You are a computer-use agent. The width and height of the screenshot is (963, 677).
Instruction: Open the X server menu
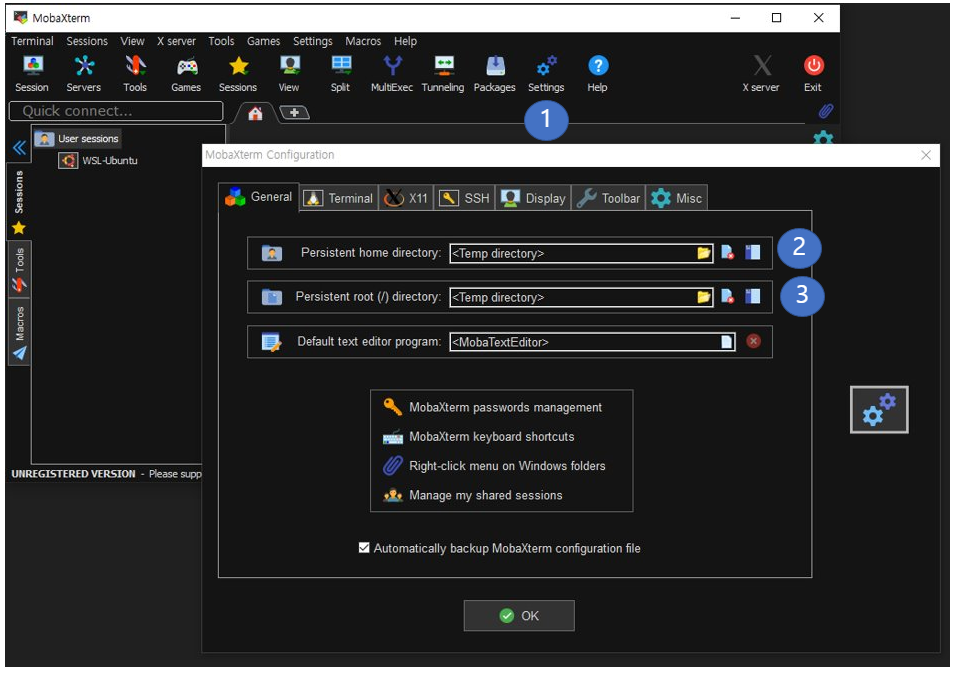point(176,41)
